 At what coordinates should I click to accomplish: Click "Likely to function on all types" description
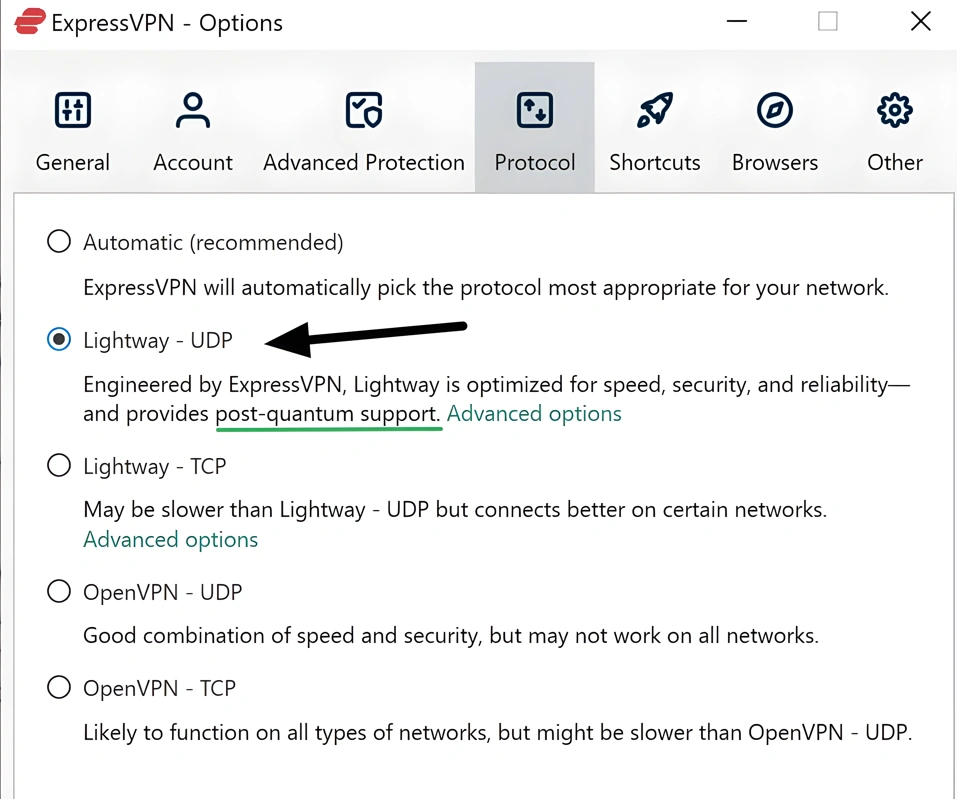[497, 732]
